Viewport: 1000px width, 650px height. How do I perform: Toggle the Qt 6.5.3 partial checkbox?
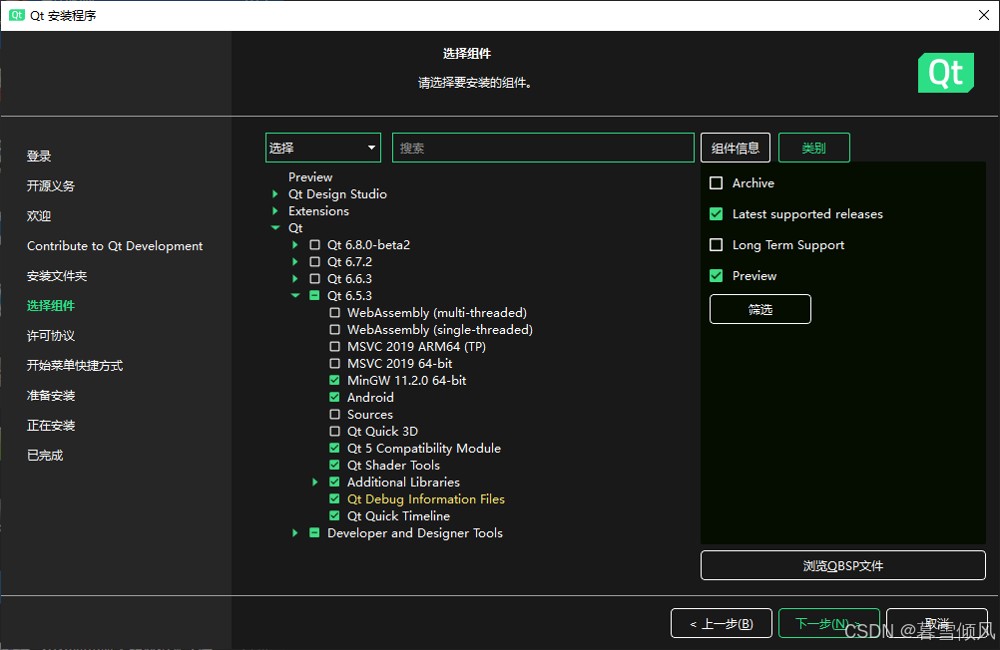click(314, 295)
